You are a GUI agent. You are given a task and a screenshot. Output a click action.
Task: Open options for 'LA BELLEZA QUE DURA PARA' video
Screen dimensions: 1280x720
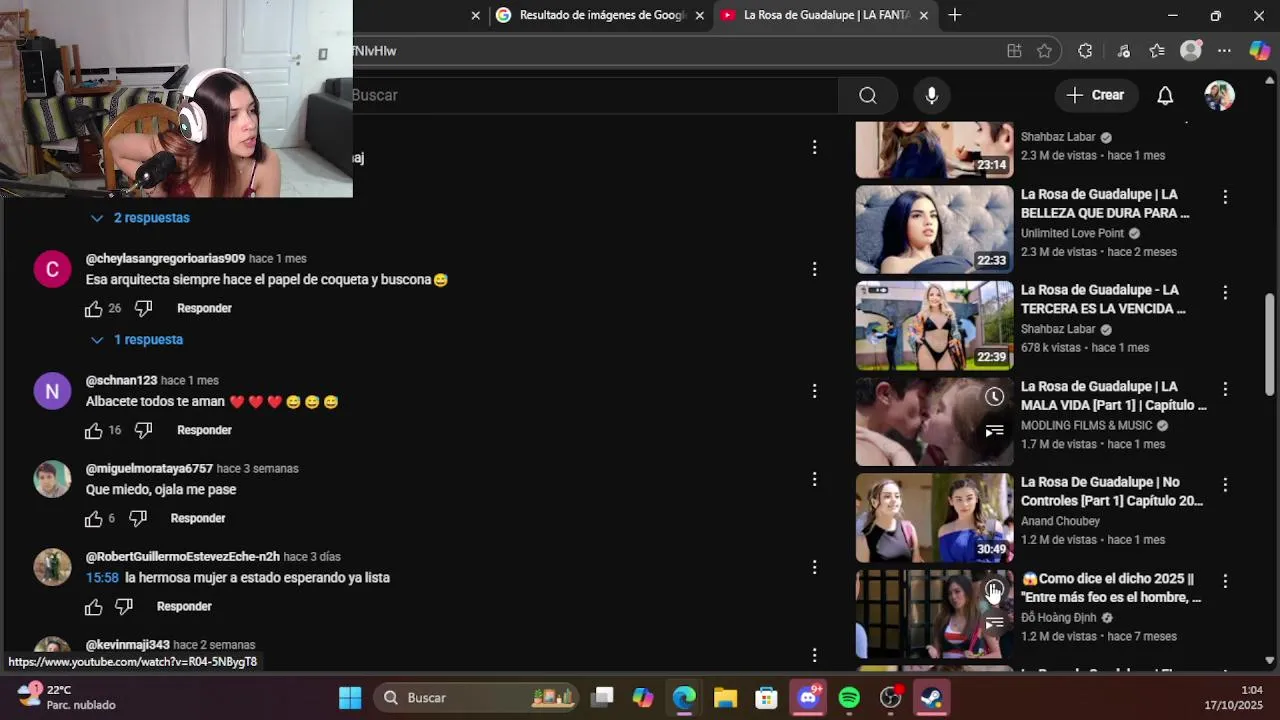[1225, 197]
